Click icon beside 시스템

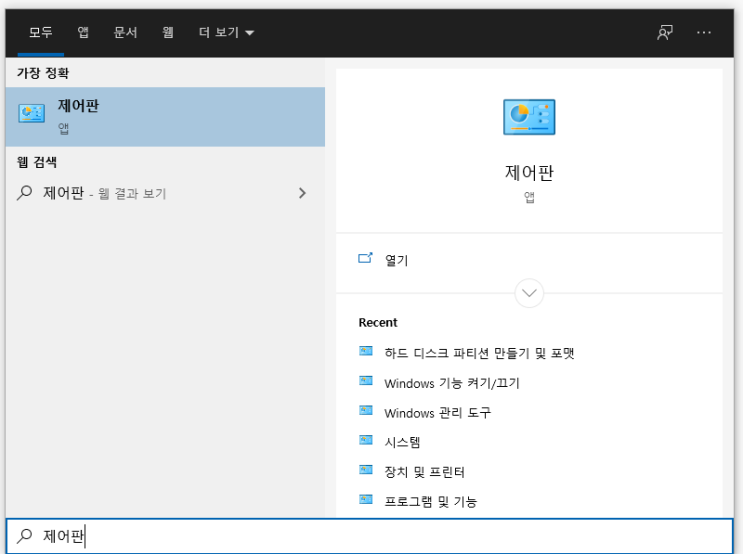pos(366,440)
